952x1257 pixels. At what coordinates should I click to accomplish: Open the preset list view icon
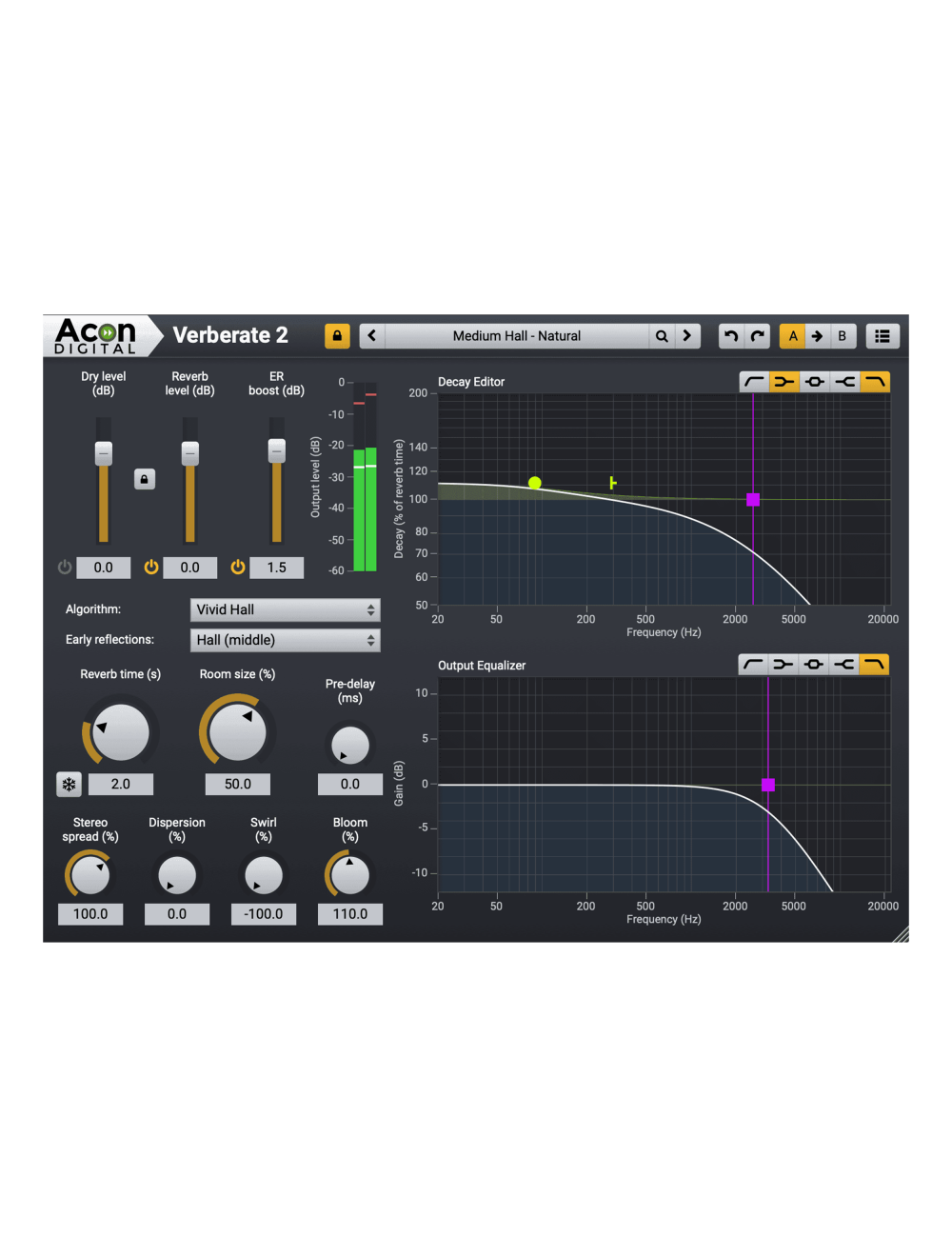(x=882, y=335)
